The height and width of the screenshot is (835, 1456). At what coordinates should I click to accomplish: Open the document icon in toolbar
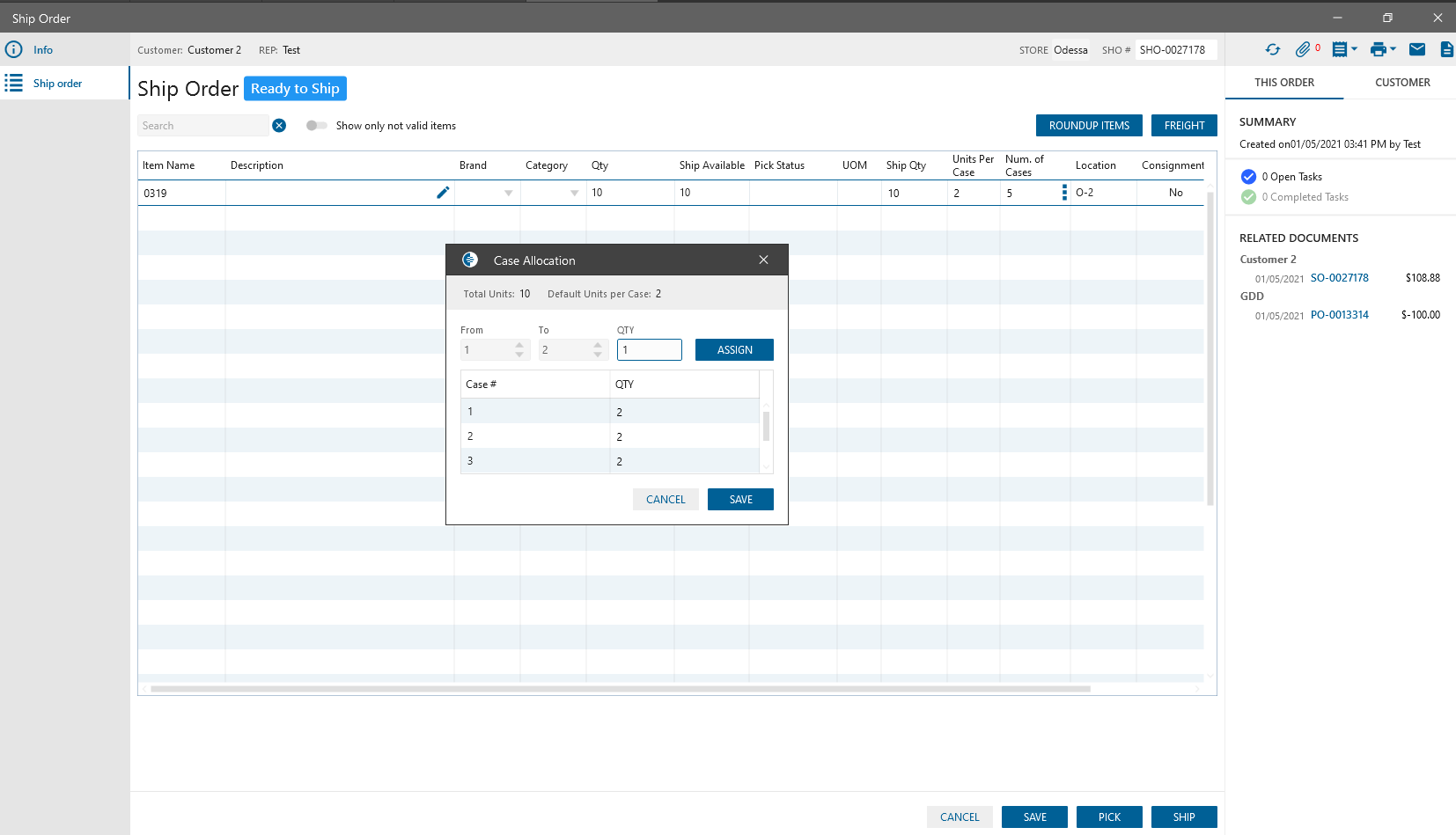[1447, 49]
